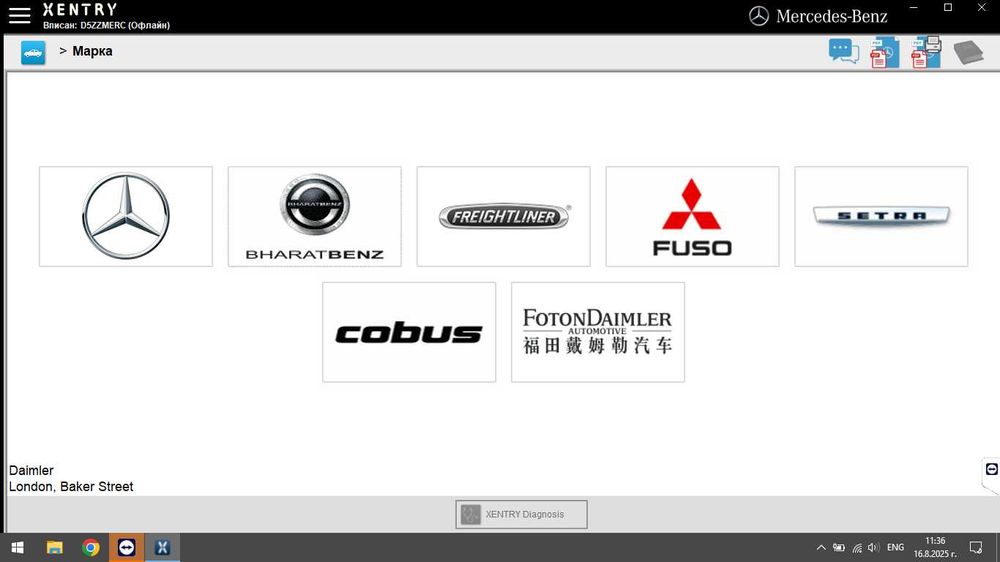Viewport: 1000px width, 562px height.
Task: Click the London, Baker Street text
Action: pyautogui.click(x=71, y=487)
